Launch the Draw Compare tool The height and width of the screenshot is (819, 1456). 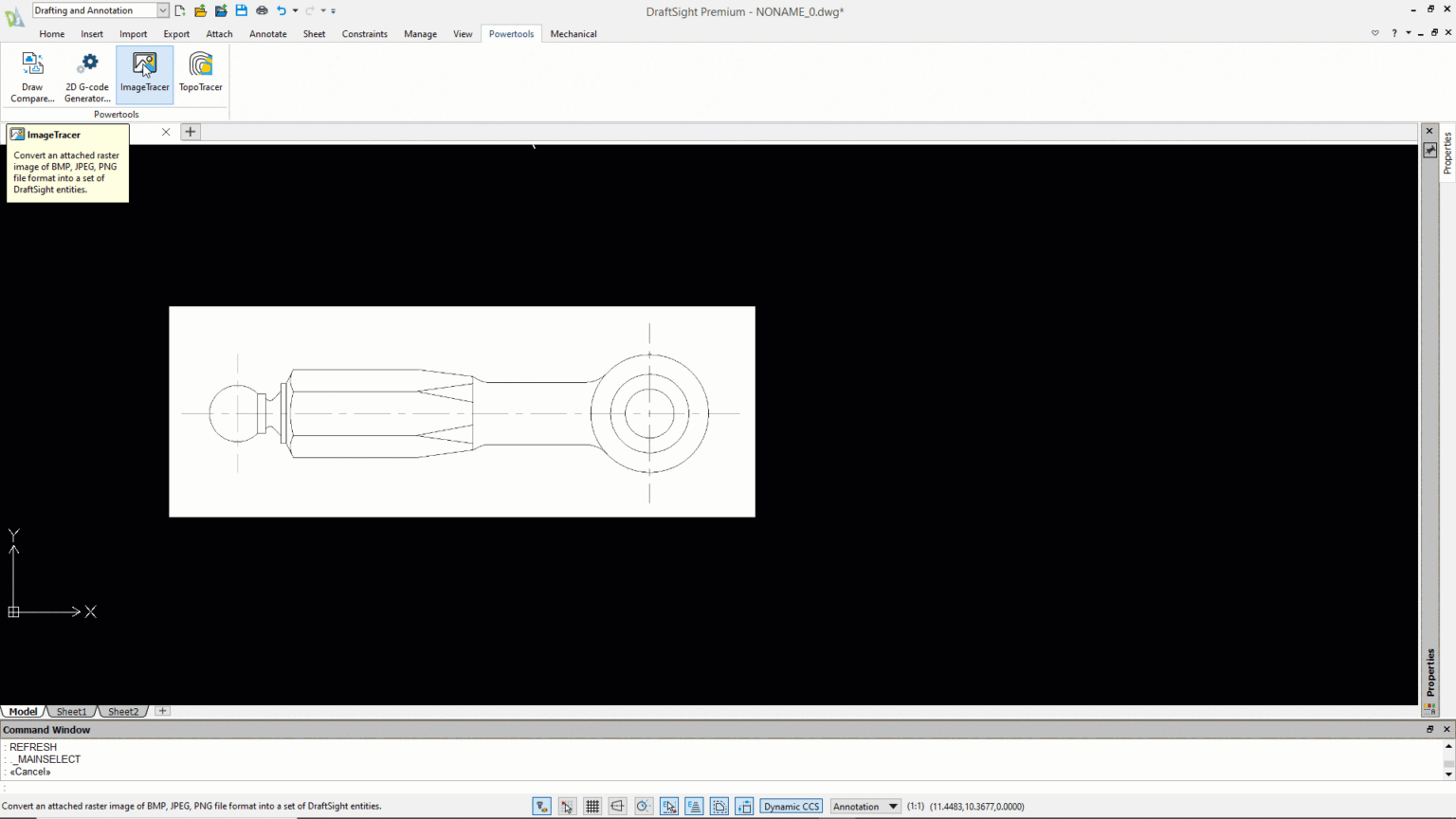click(31, 74)
